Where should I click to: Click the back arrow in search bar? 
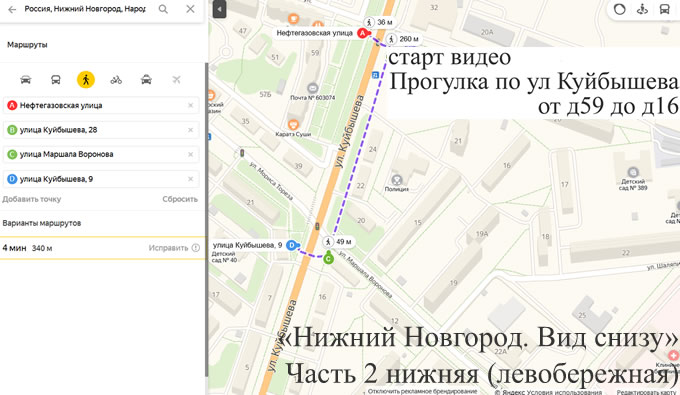(12, 9)
